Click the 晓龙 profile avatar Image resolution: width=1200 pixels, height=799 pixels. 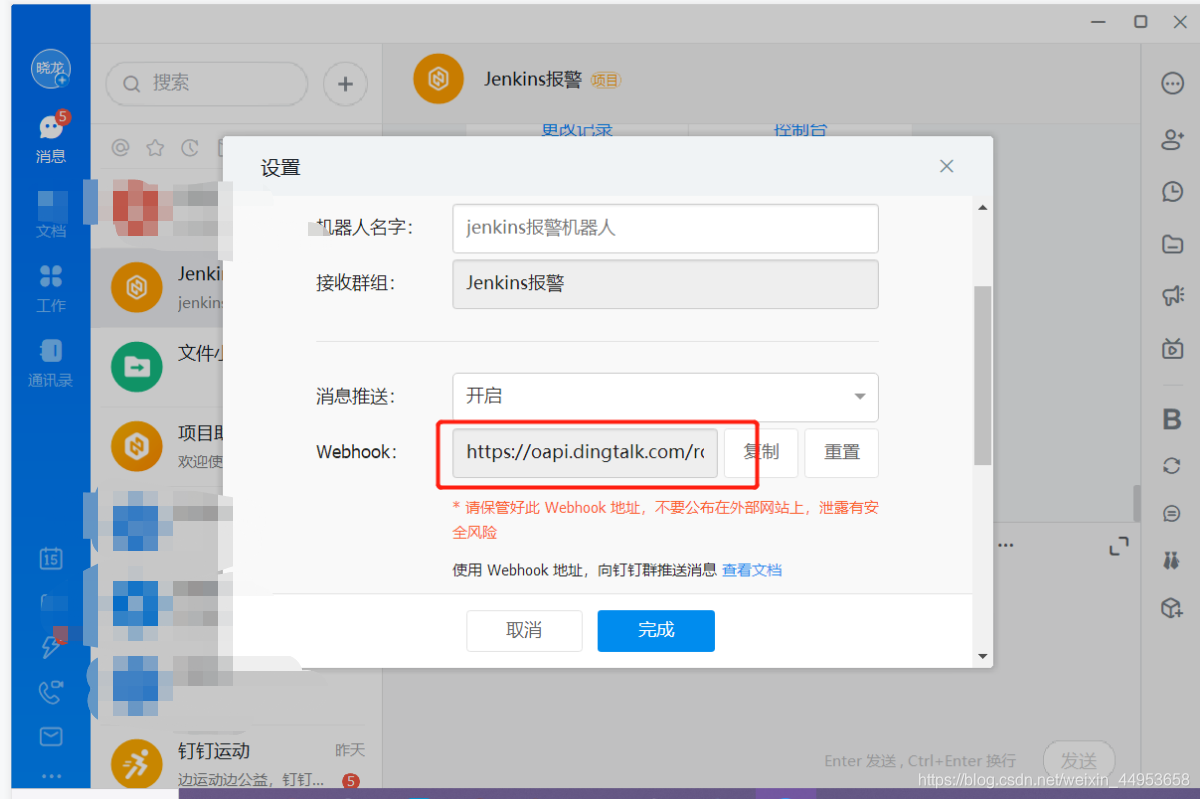coord(50,68)
